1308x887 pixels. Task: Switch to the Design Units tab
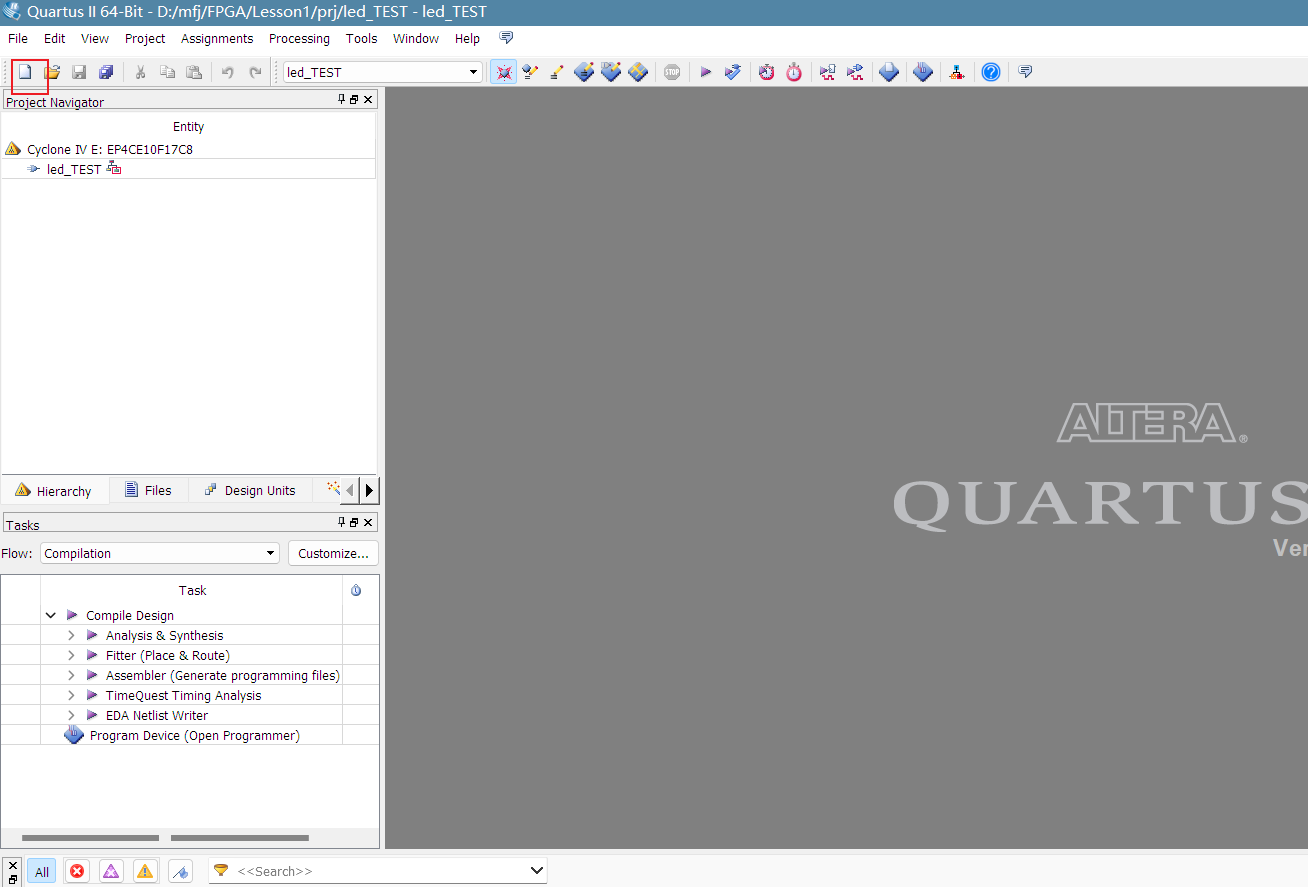pos(250,490)
